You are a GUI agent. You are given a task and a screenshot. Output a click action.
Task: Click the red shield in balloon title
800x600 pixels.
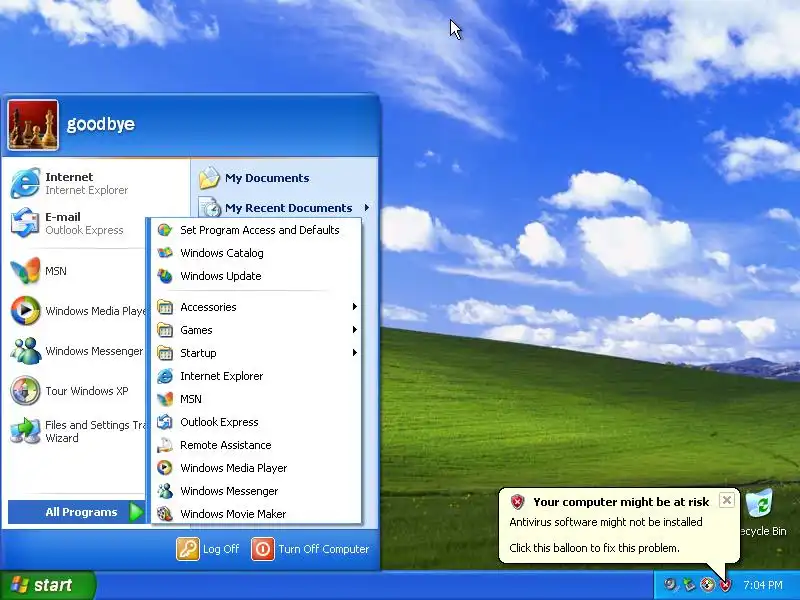(517, 502)
